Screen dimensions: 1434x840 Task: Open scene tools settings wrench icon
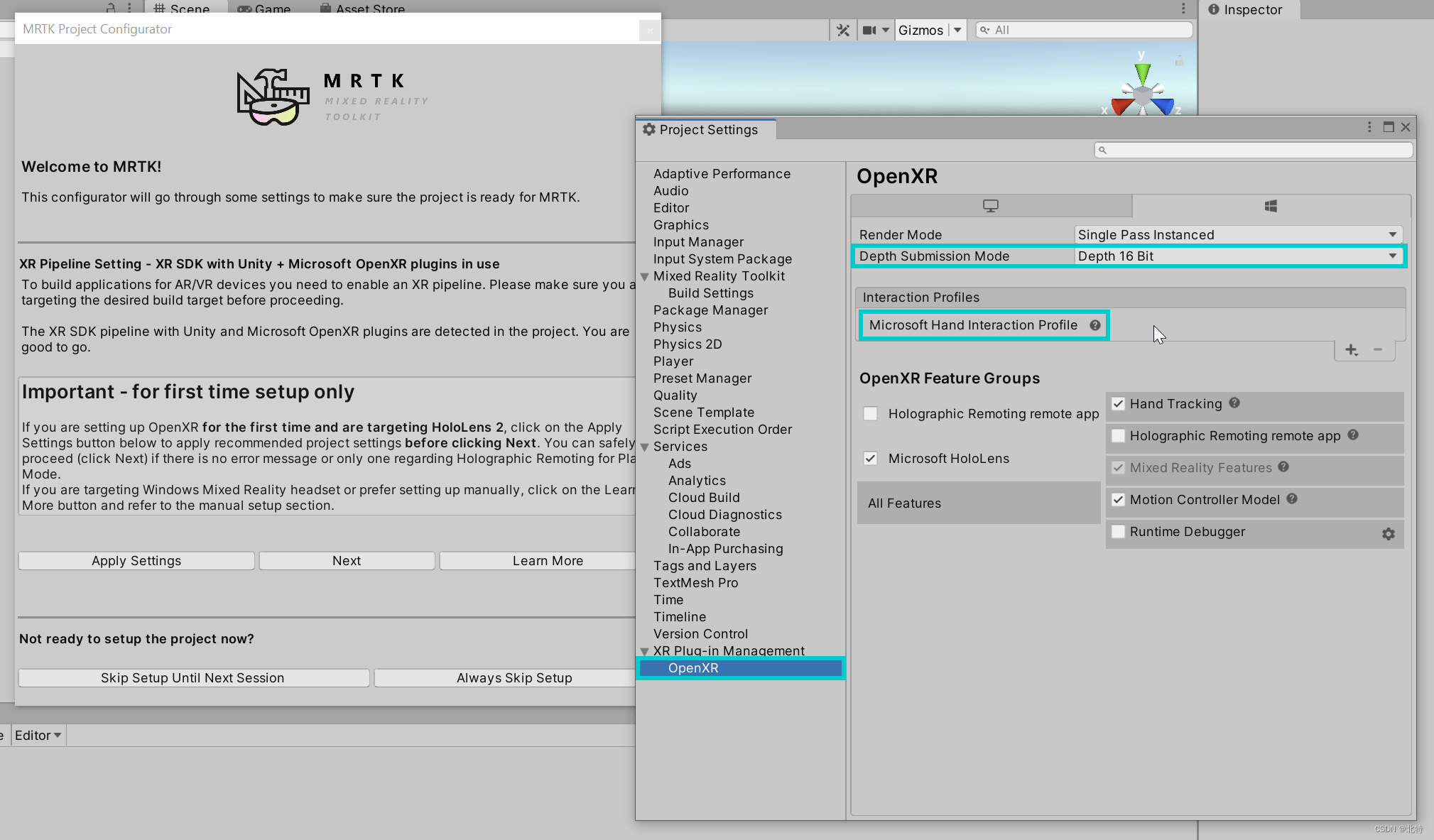843,30
